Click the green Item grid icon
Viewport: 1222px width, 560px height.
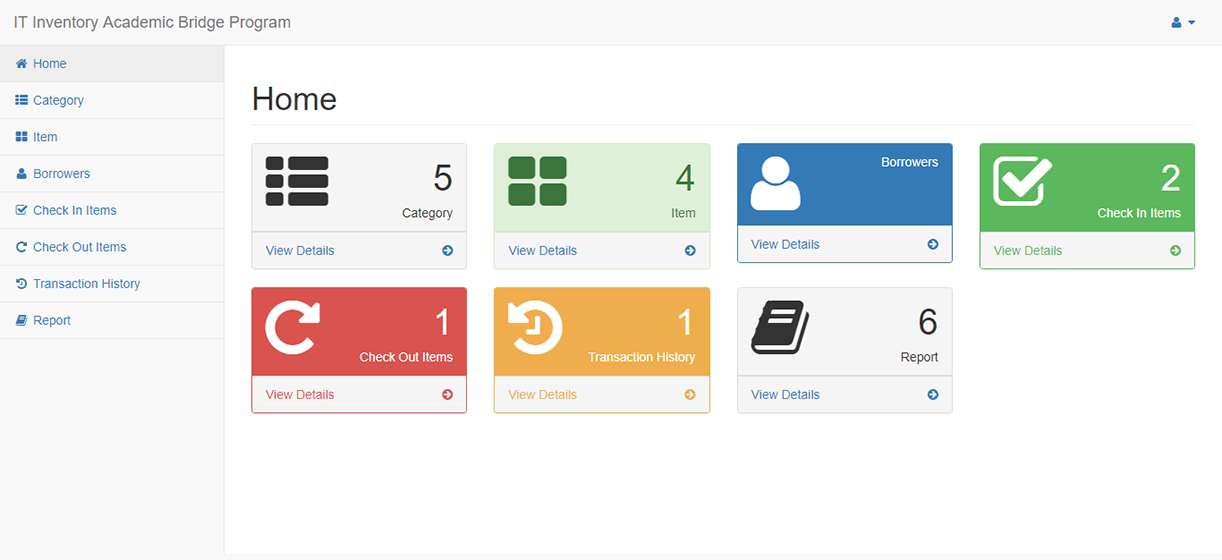537,182
